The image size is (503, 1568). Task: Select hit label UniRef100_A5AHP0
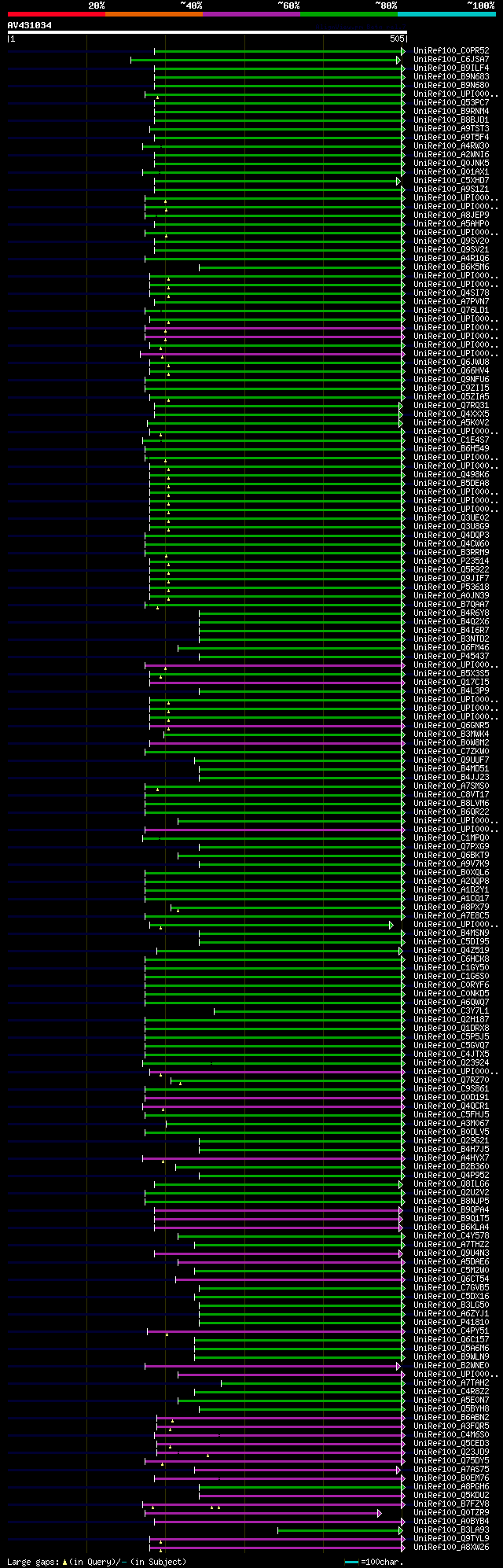point(451,224)
